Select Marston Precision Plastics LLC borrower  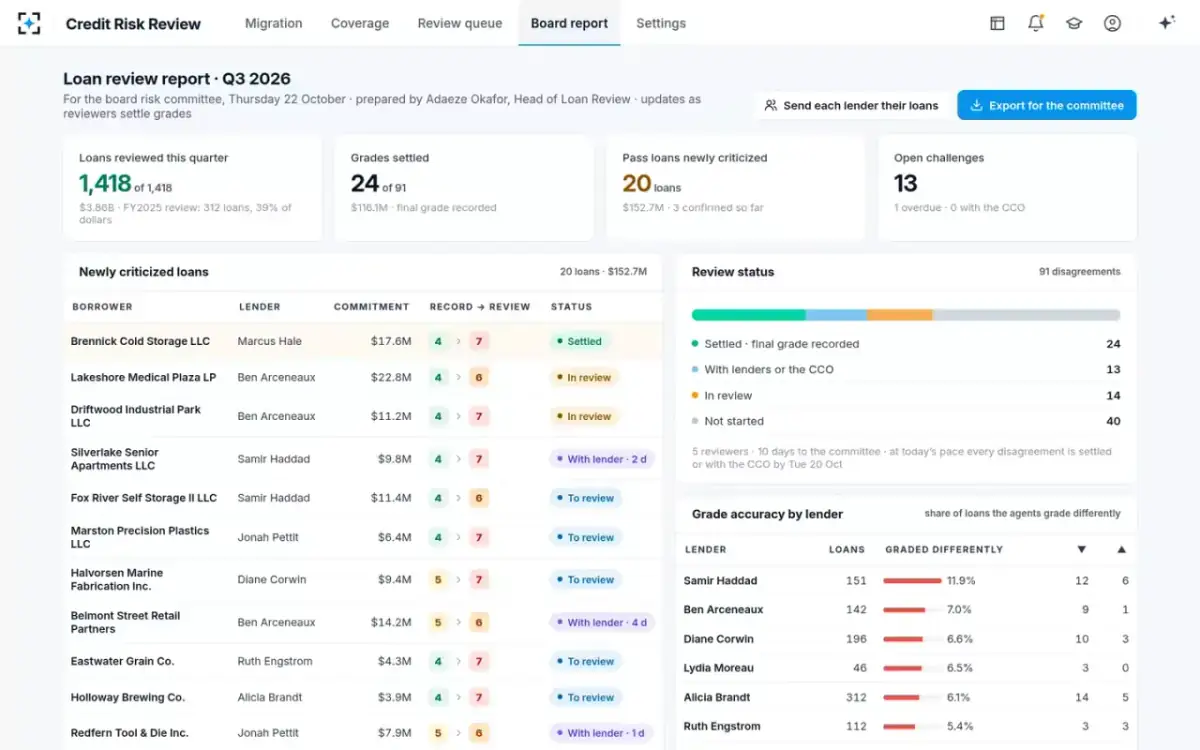140,537
